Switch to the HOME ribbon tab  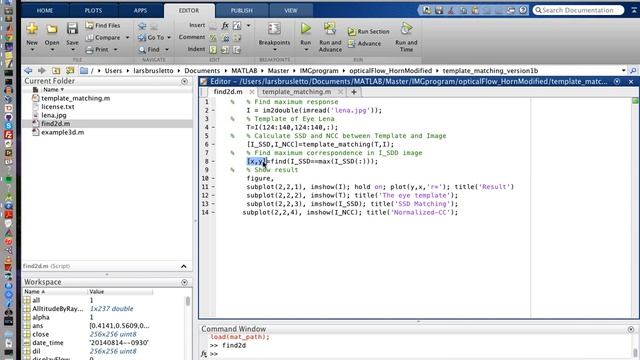tap(45, 11)
